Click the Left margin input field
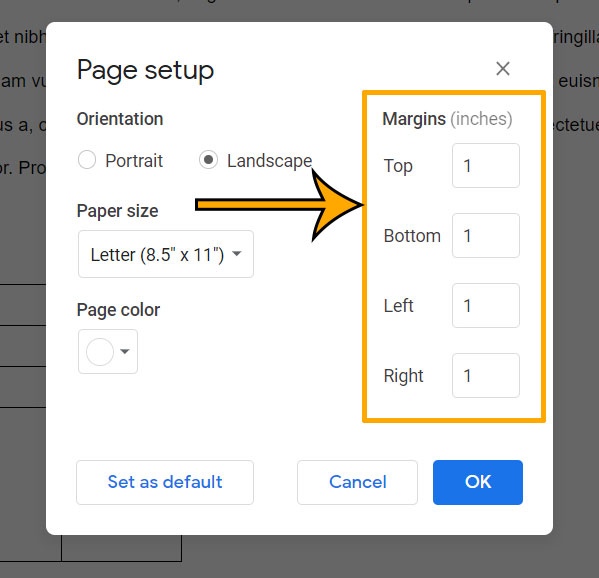This screenshot has width=599, height=578. tap(486, 306)
